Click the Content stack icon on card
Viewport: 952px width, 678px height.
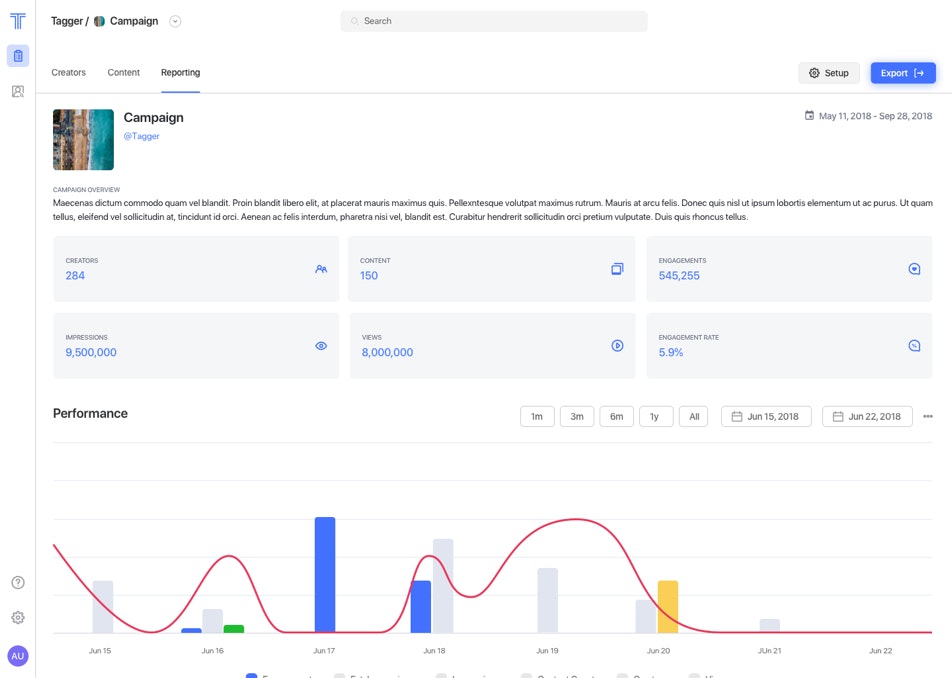(617, 269)
